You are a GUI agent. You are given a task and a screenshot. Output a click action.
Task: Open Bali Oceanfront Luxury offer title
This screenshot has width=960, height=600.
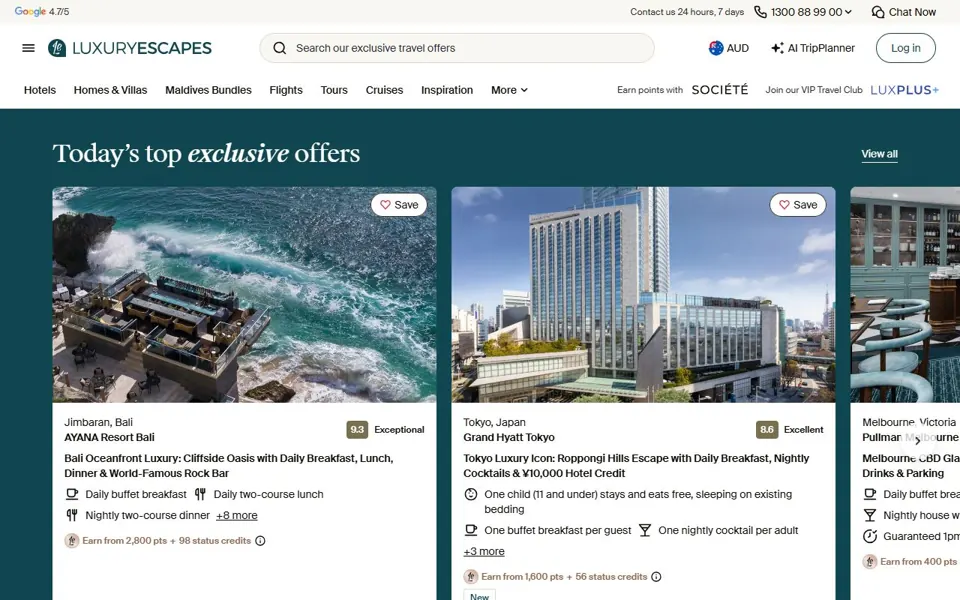pos(229,465)
